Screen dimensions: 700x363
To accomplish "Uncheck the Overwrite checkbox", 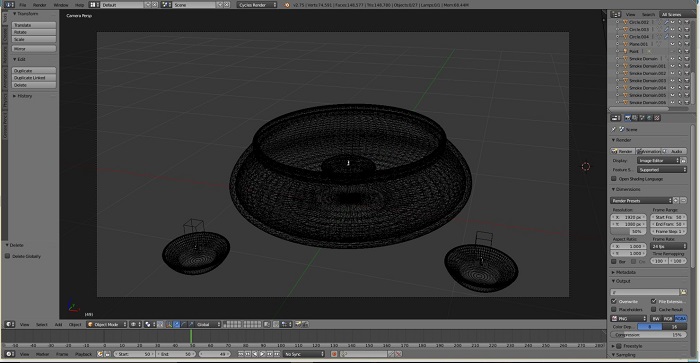I will (614, 301).
